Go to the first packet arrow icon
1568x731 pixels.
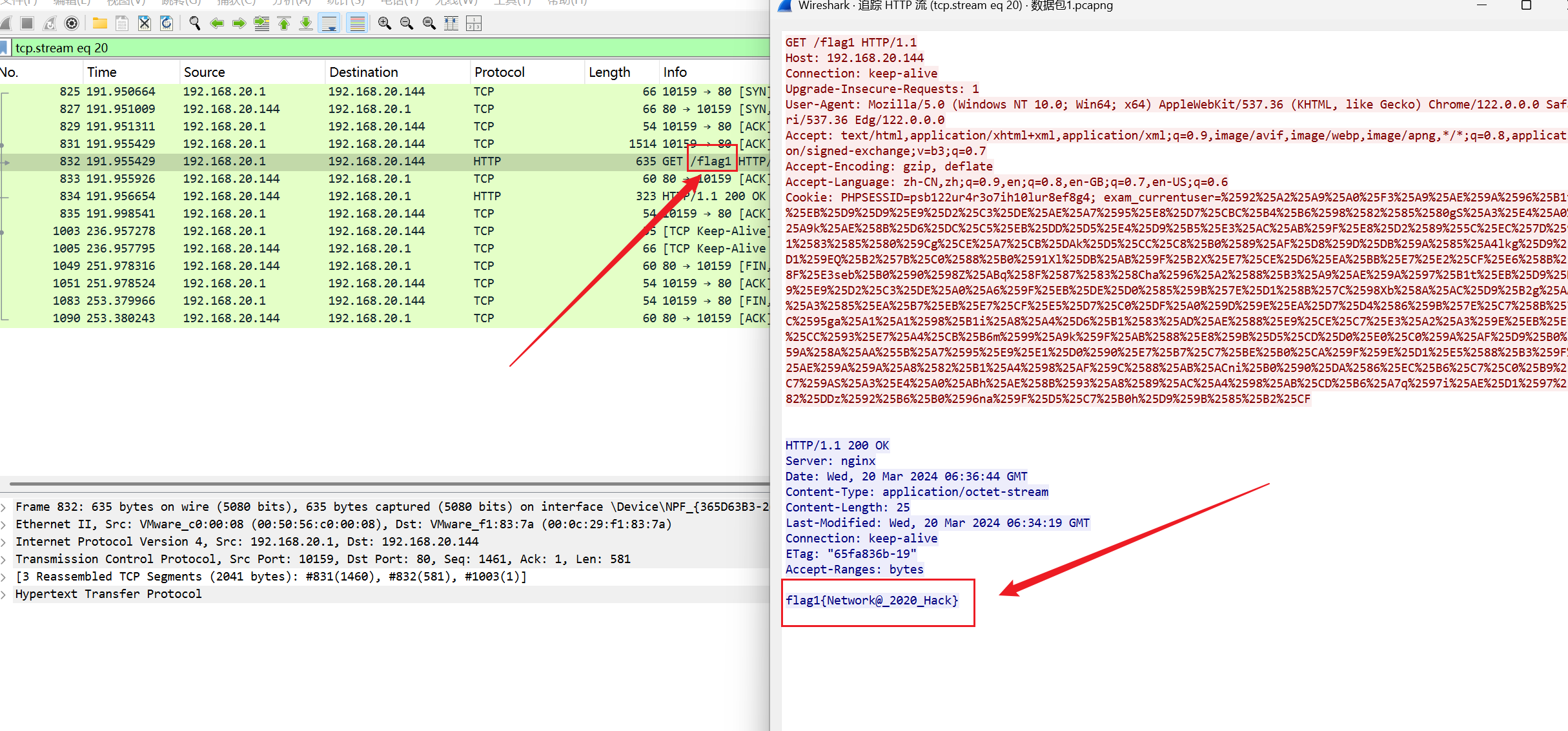pos(284,24)
